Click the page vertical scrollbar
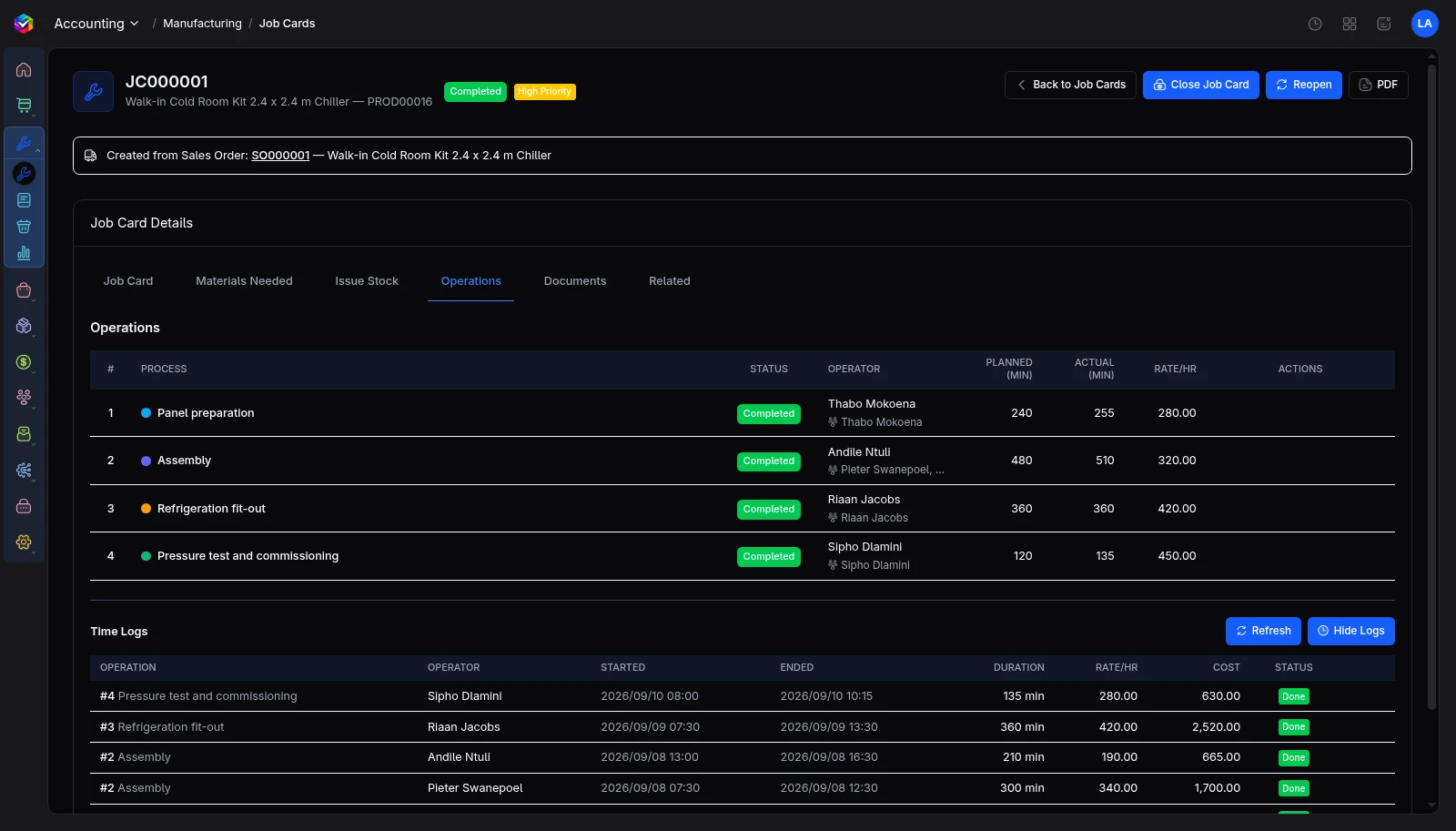Screen dimensions: 1456x831 (x=1431, y=387)
